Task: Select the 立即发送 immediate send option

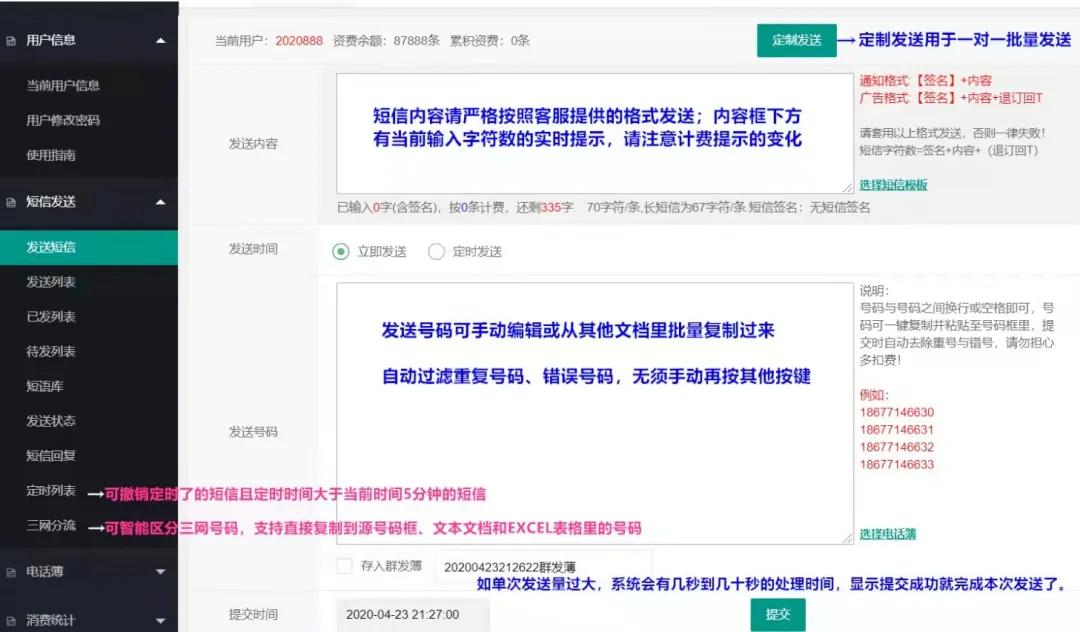Action: click(x=341, y=251)
